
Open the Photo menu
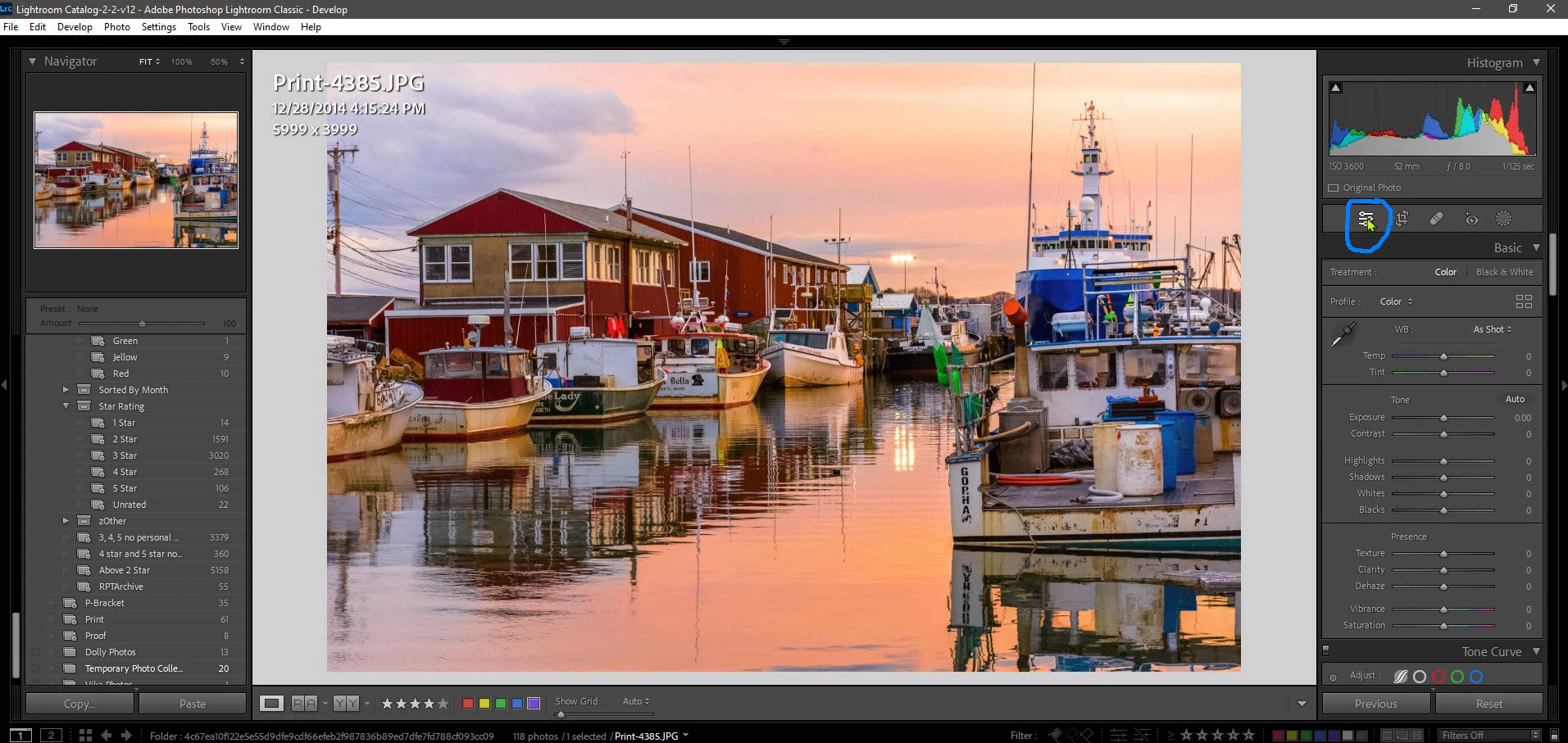(117, 27)
